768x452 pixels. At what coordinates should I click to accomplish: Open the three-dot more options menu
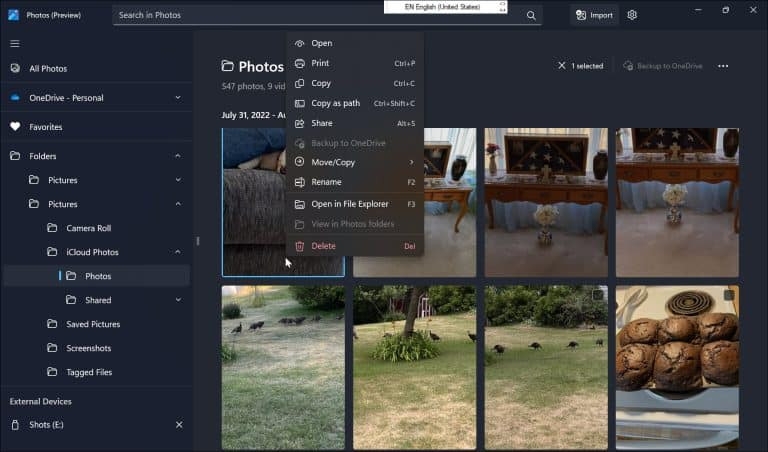723,66
